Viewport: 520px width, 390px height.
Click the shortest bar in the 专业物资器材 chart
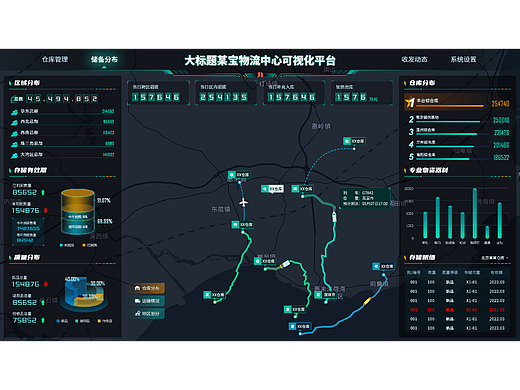tap(487, 232)
